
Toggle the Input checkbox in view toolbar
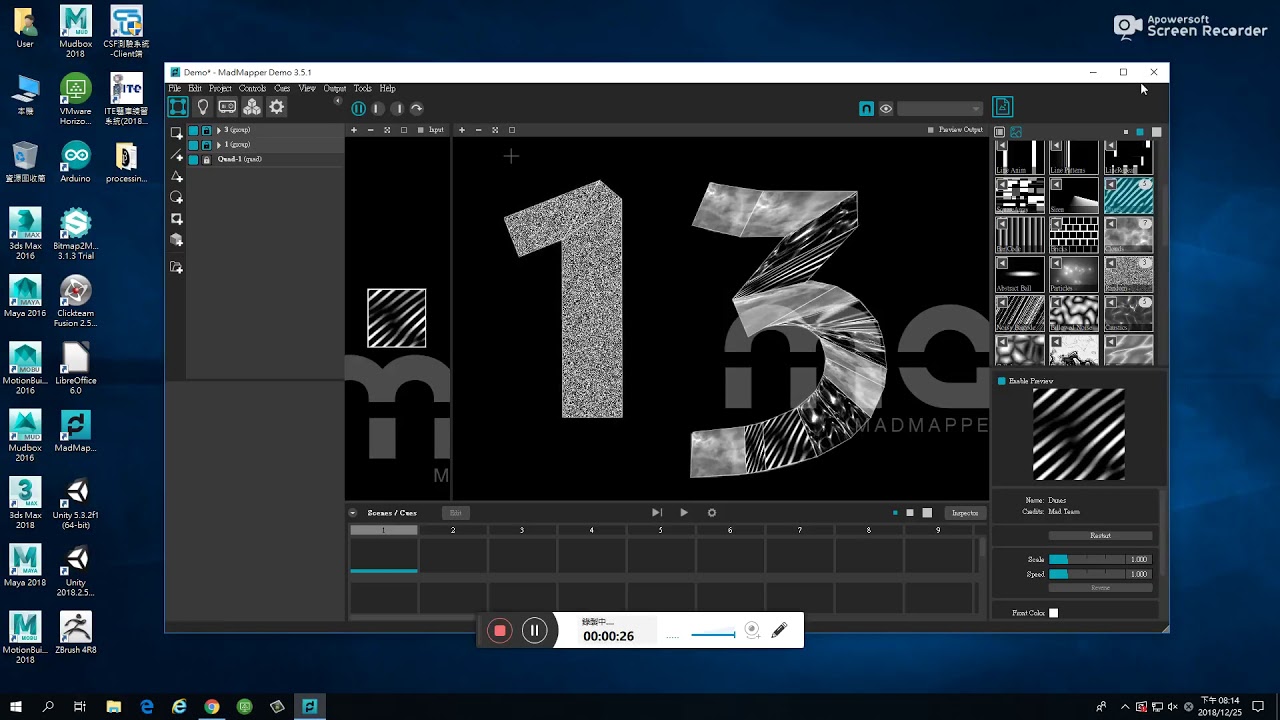(x=421, y=130)
